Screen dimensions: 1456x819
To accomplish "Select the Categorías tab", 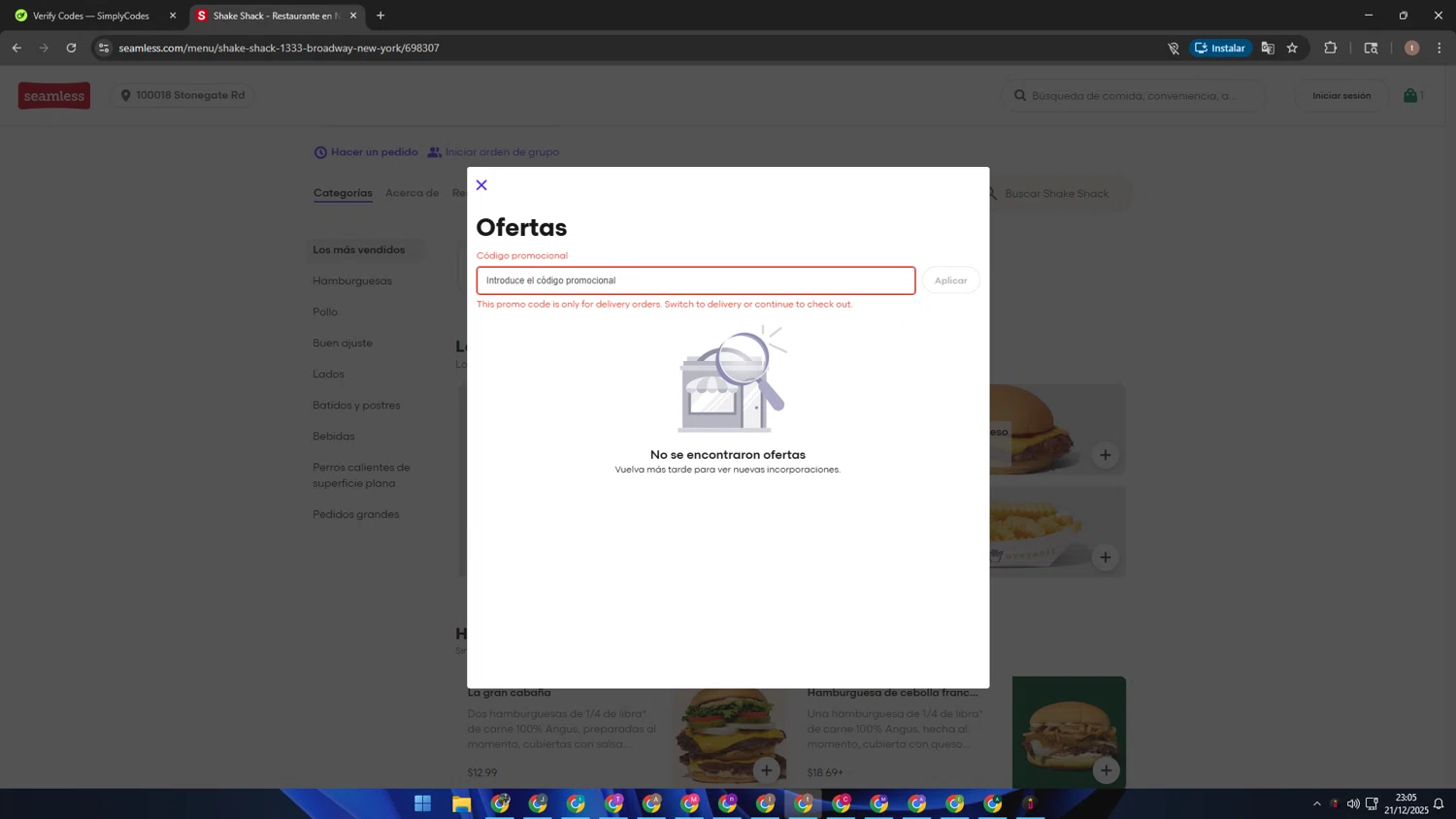I will click(343, 193).
